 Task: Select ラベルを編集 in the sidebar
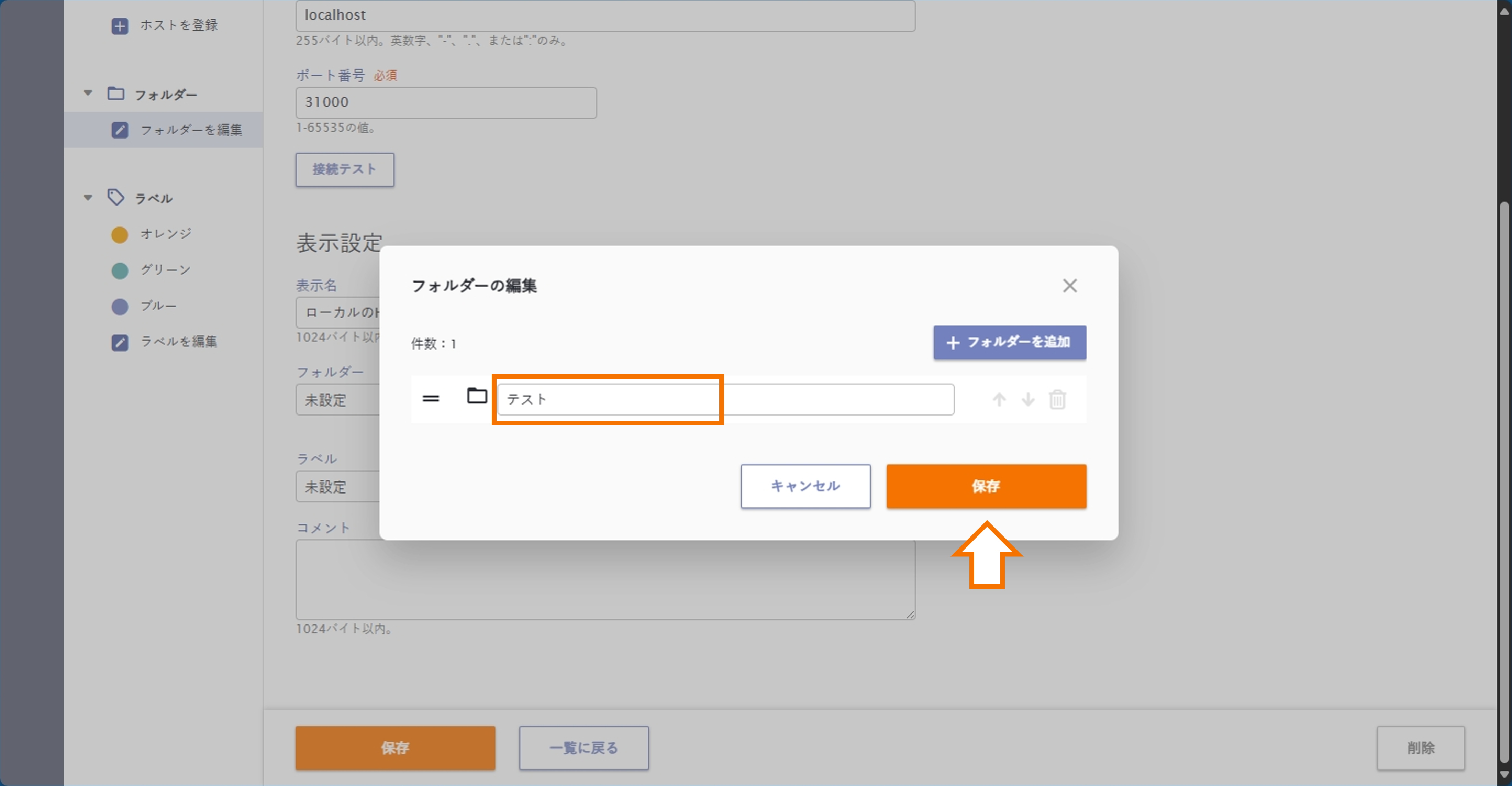tap(179, 342)
